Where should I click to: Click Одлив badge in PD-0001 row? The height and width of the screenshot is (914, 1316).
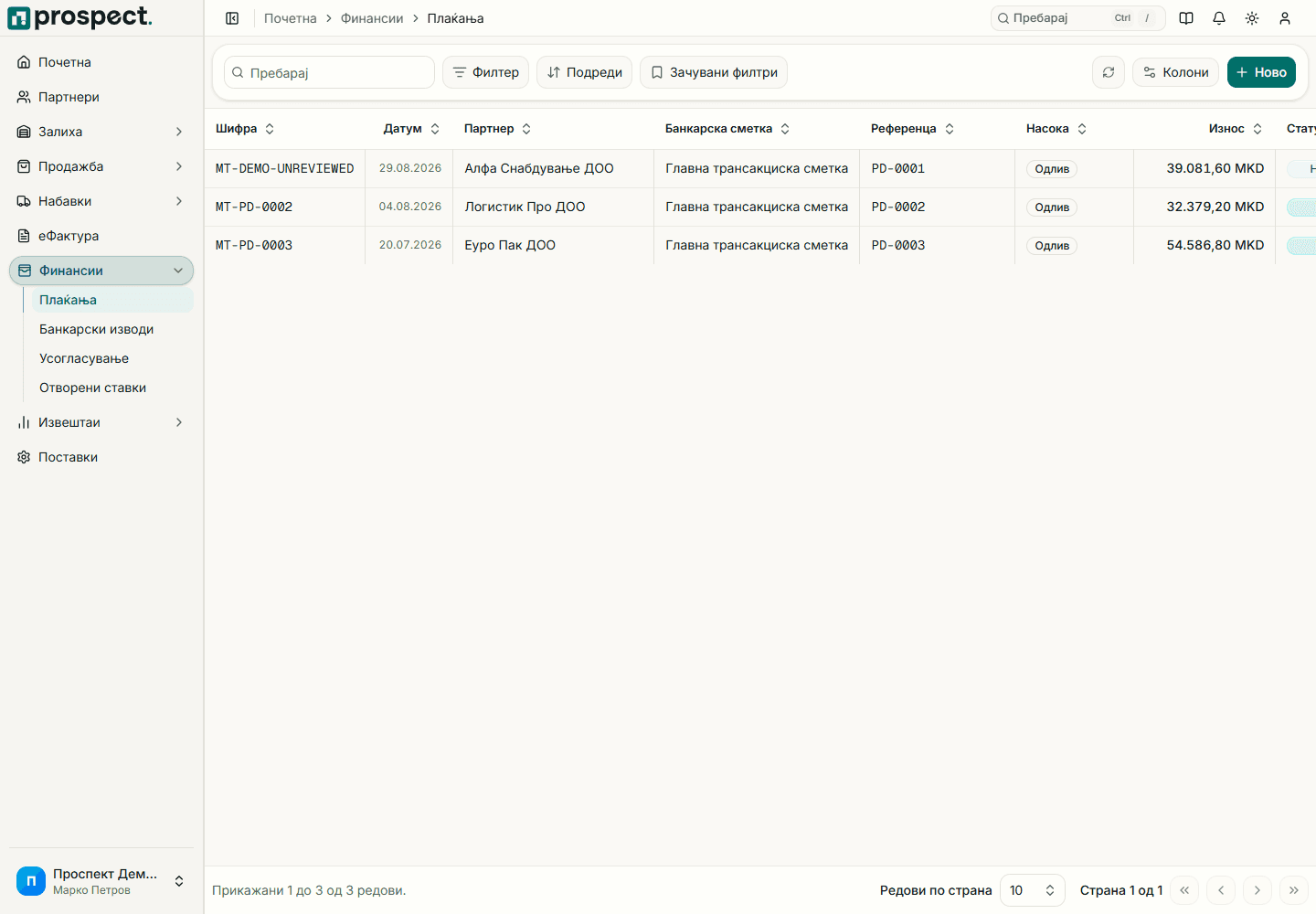(x=1052, y=169)
